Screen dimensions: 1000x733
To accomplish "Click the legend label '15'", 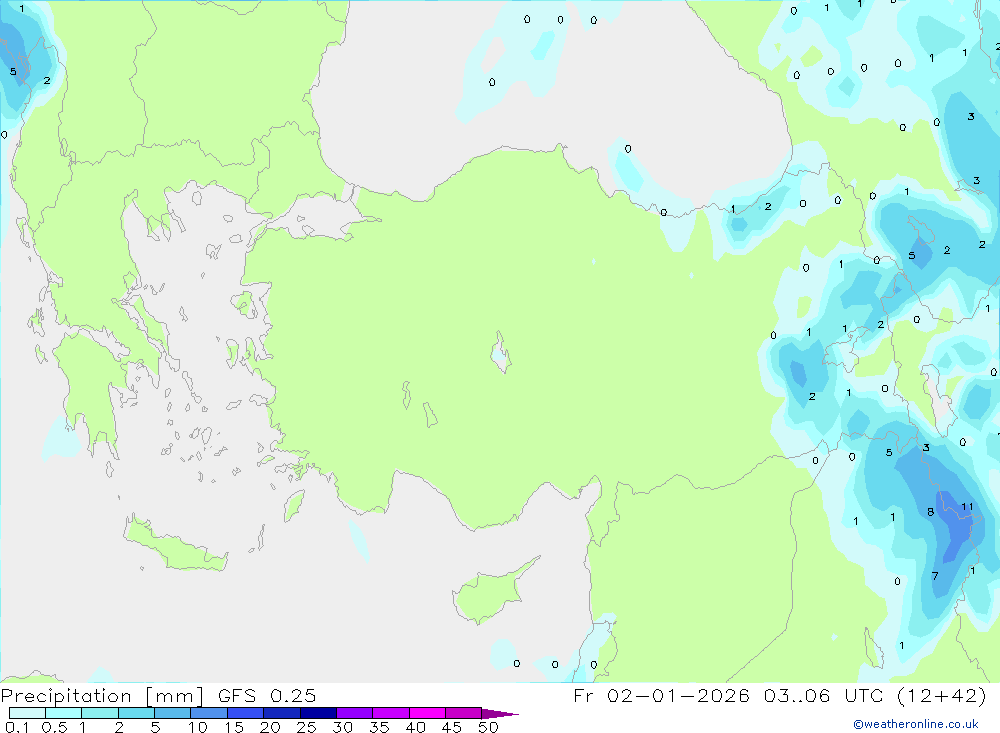I will 234,727.
